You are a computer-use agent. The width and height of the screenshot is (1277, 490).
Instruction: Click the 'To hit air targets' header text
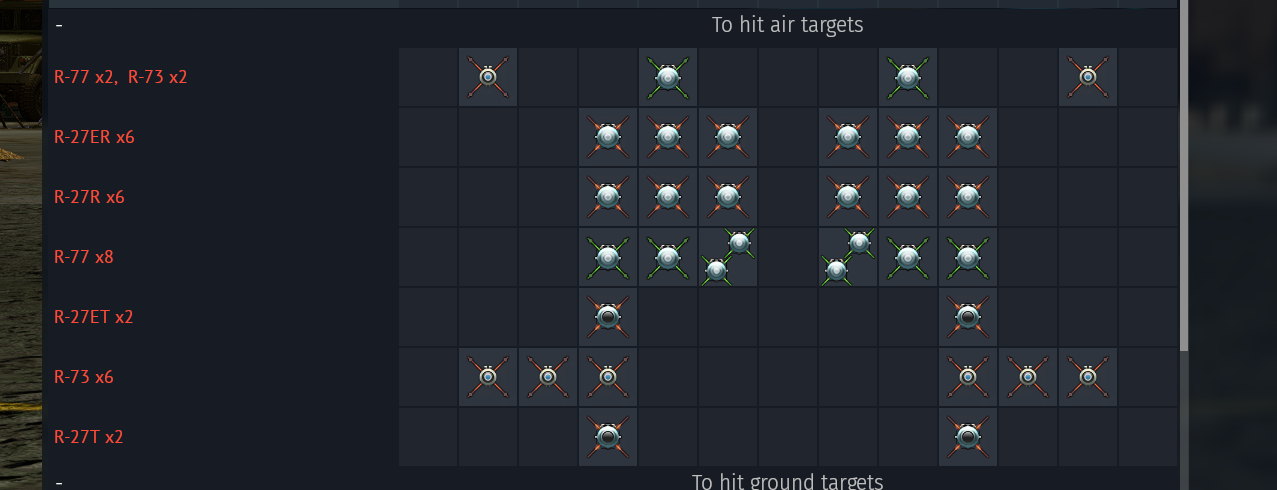[x=787, y=25]
